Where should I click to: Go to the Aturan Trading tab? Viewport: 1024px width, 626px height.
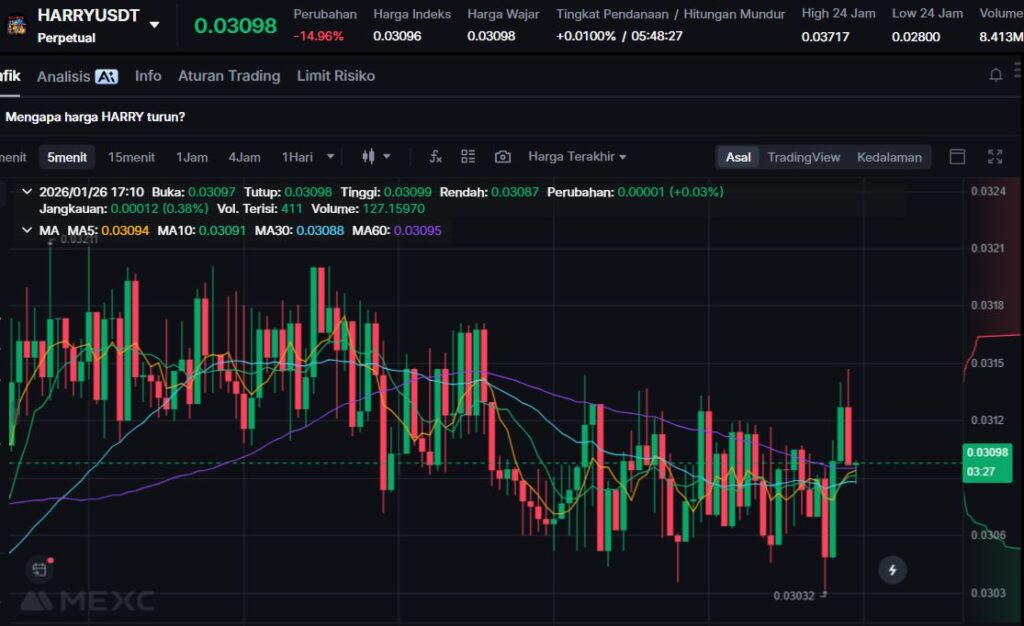click(229, 76)
